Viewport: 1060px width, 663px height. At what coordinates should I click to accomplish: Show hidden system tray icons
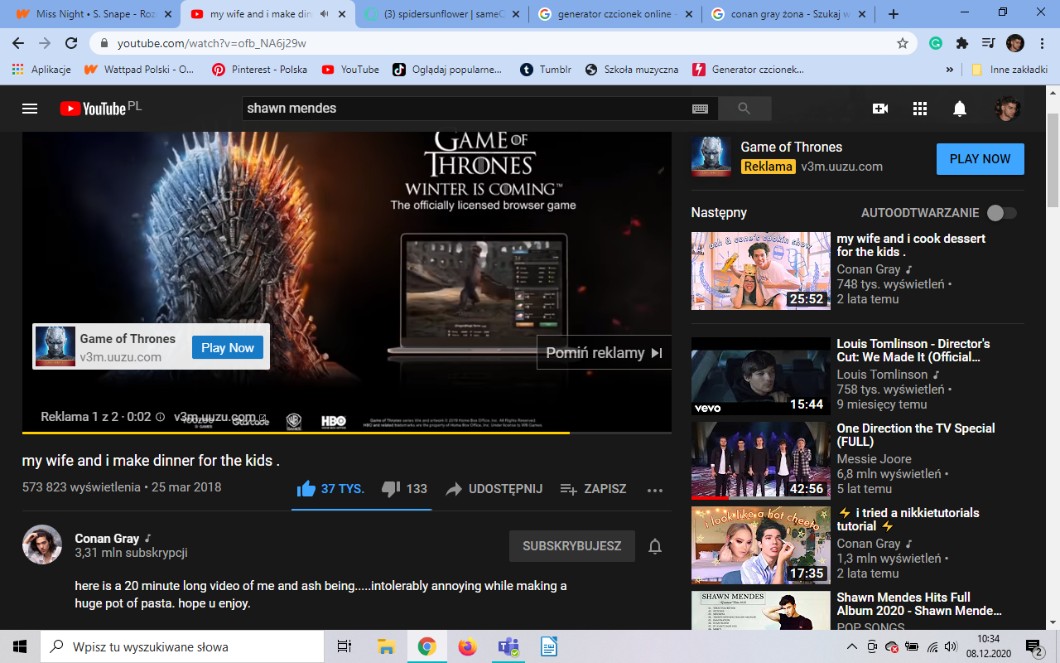click(x=852, y=647)
